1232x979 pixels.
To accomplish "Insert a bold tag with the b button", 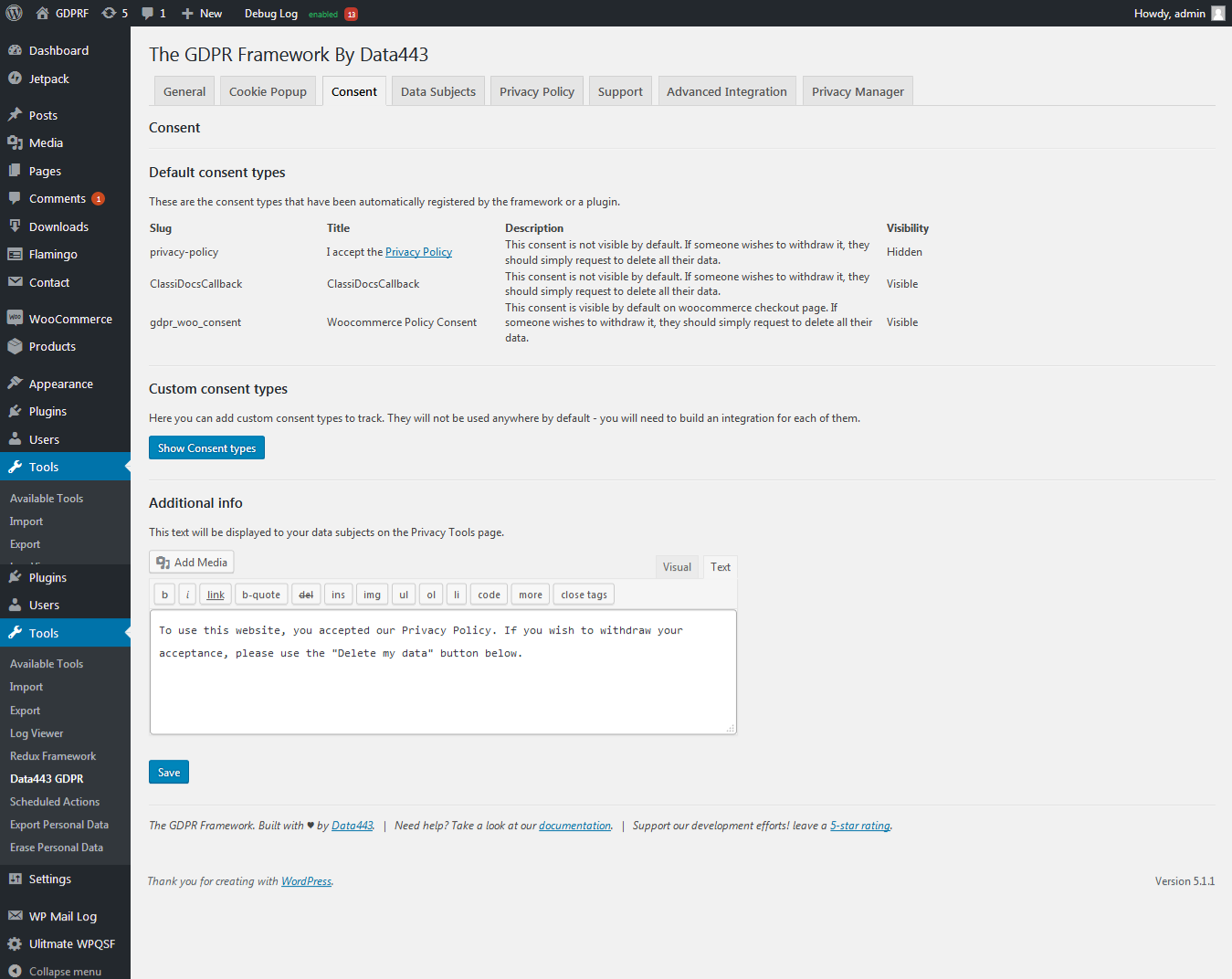I will 164,594.
